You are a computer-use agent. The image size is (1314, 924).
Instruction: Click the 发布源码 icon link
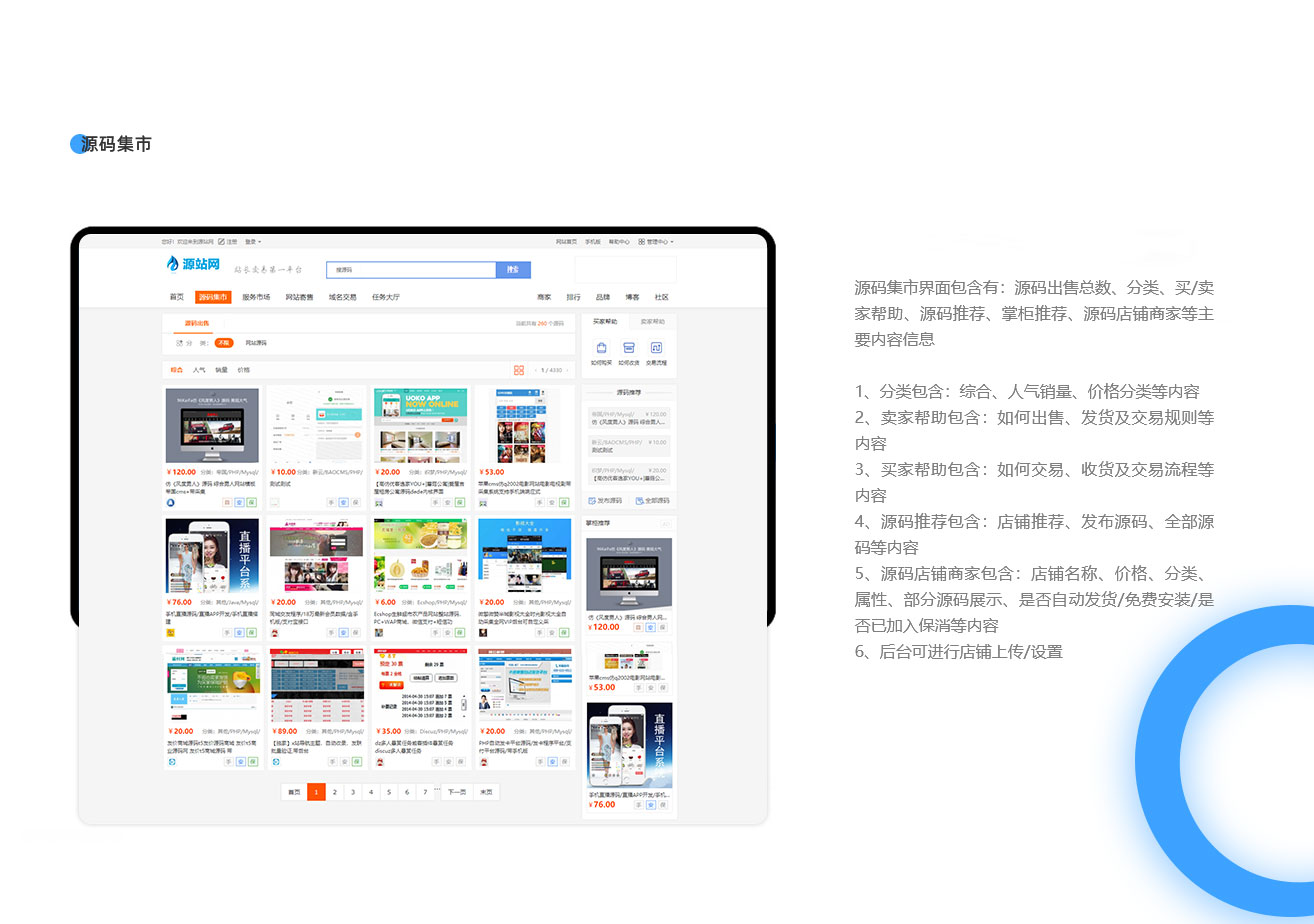tap(605, 500)
